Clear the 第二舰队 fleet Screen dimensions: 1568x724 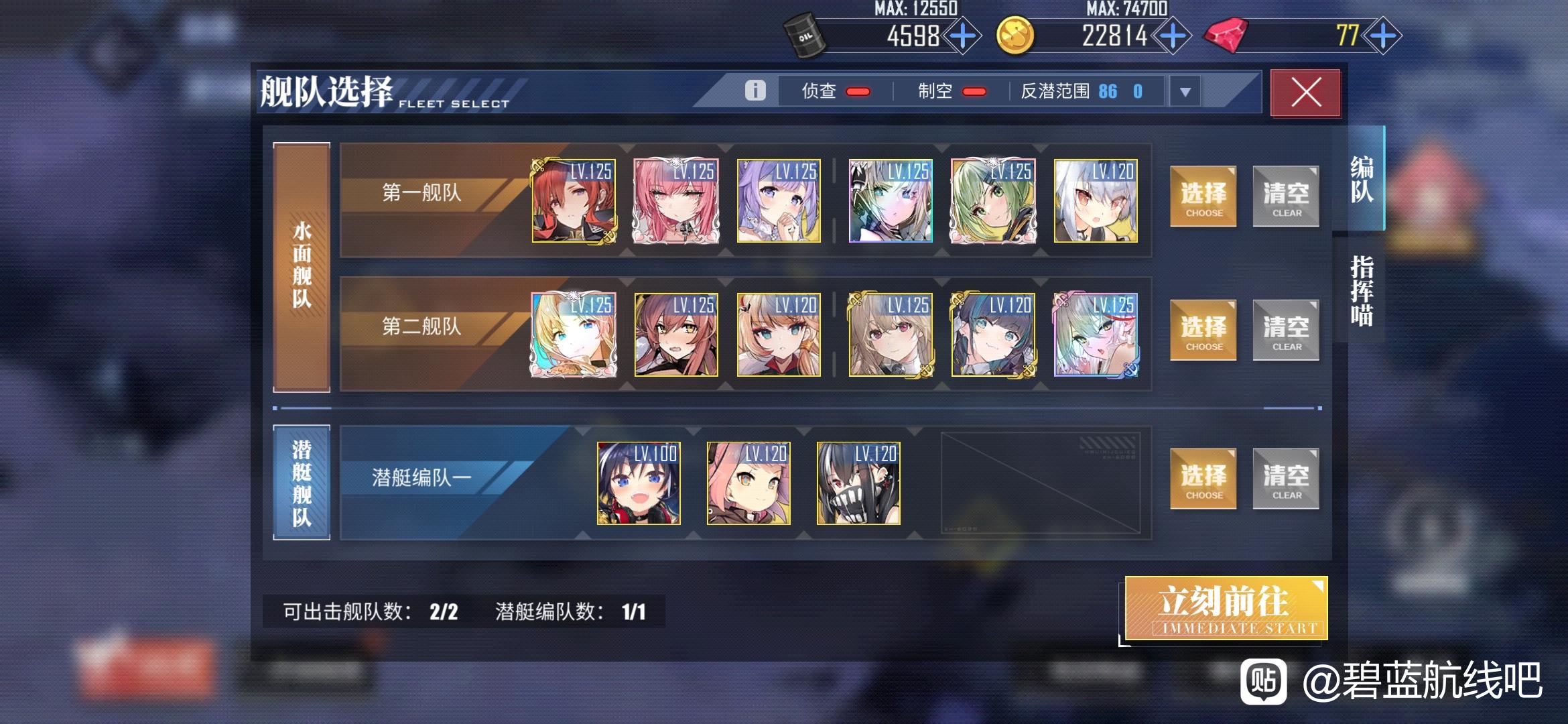pyautogui.click(x=1286, y=330)
